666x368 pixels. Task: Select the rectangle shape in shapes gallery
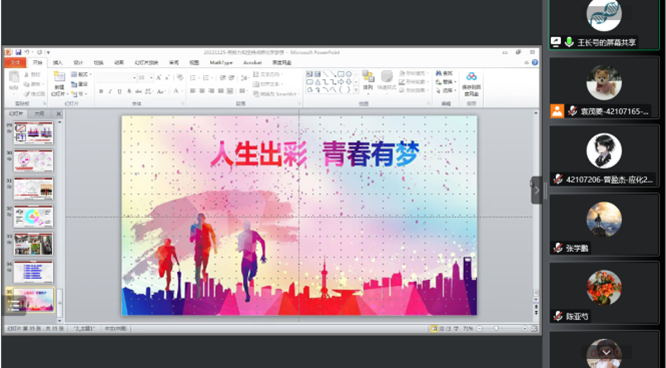341,74
